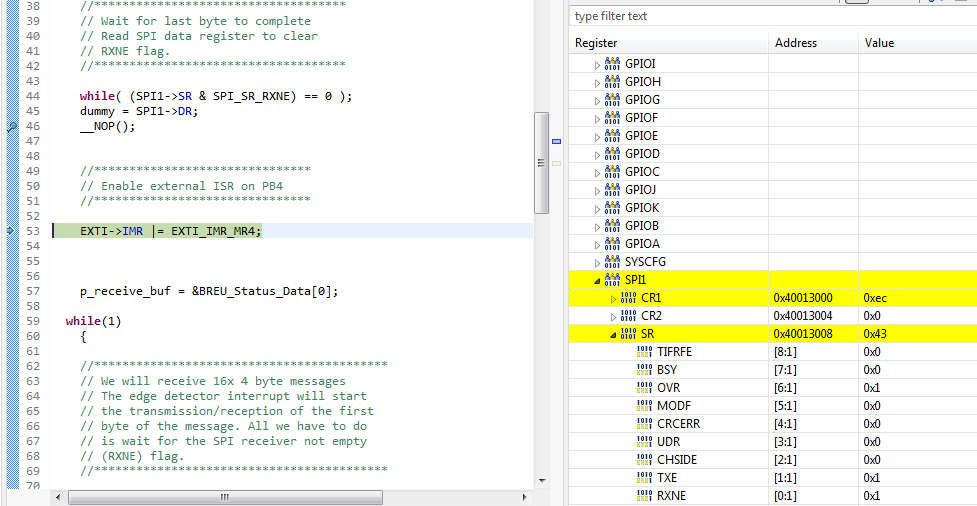977x506 pixels.
Task: Sort by the Value column header
Action: point(917,43)
